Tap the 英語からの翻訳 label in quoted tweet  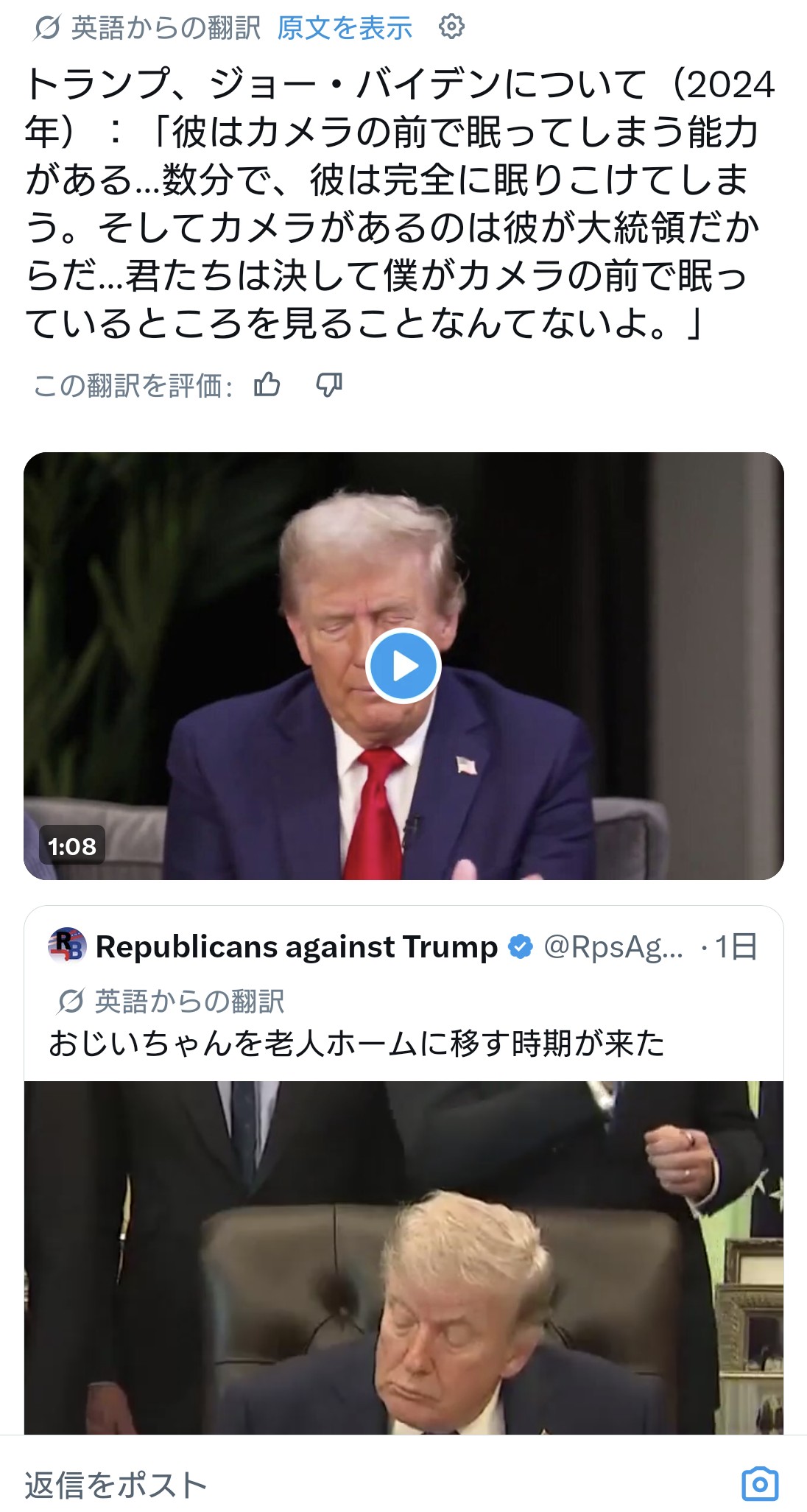tap(189, 1001)
